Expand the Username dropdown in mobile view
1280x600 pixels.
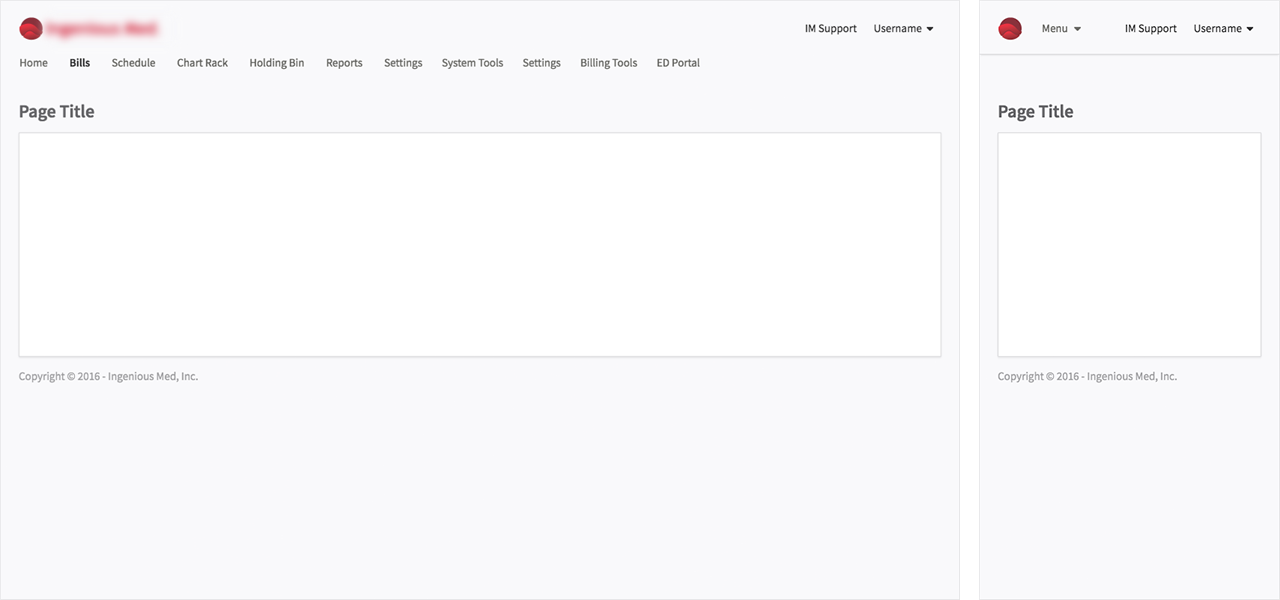1222,28
